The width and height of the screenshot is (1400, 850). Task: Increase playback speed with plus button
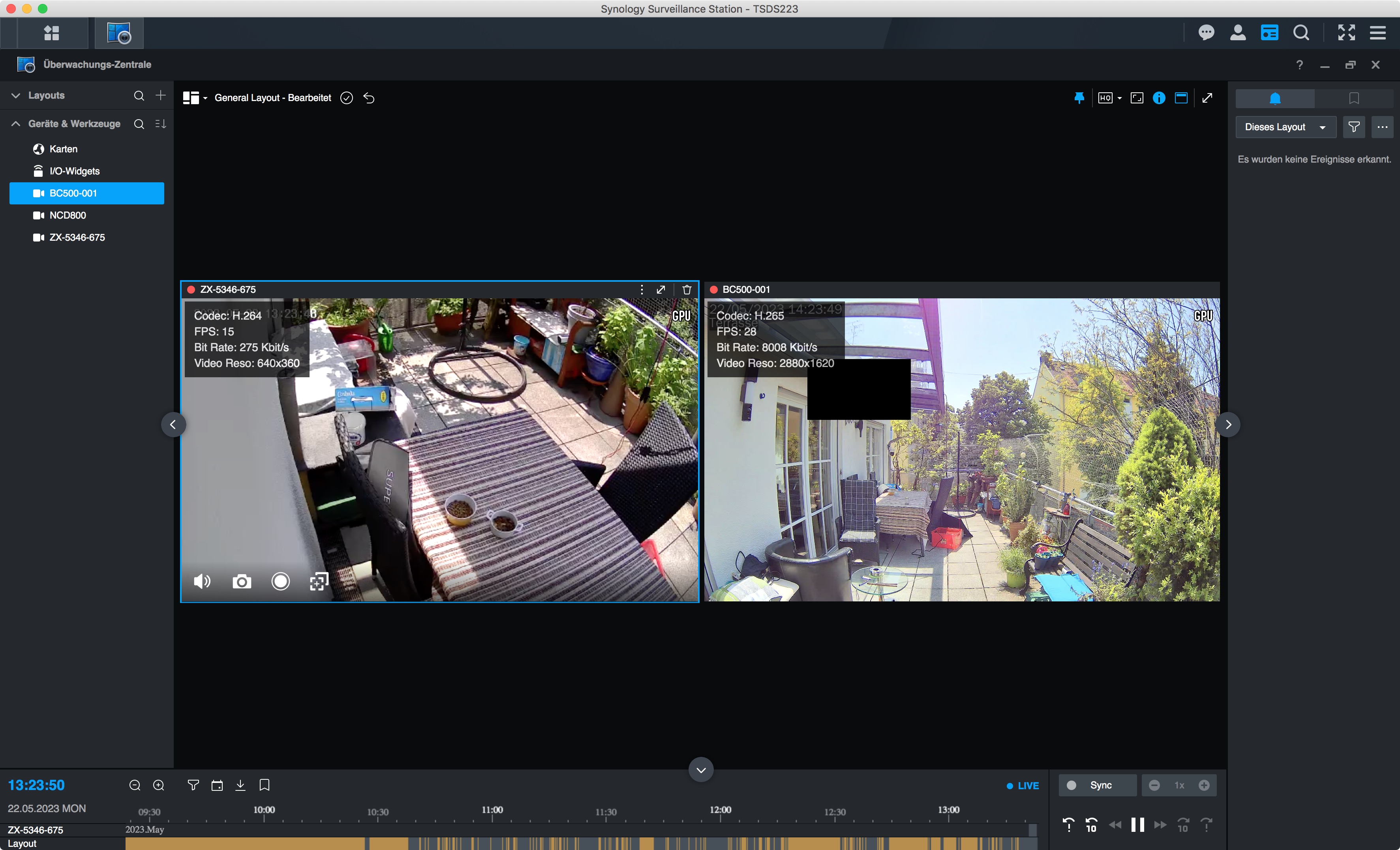tap(1204, 785)
